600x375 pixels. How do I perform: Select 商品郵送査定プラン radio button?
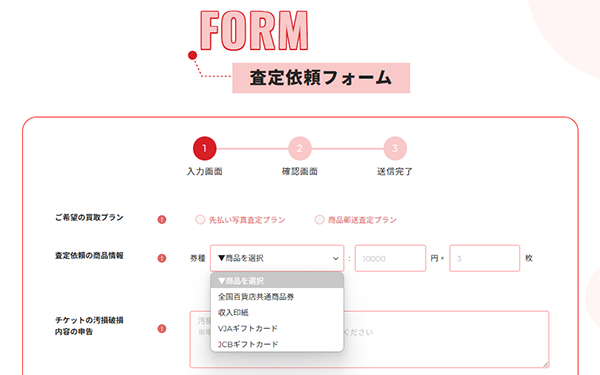click(x=319, y=220)
